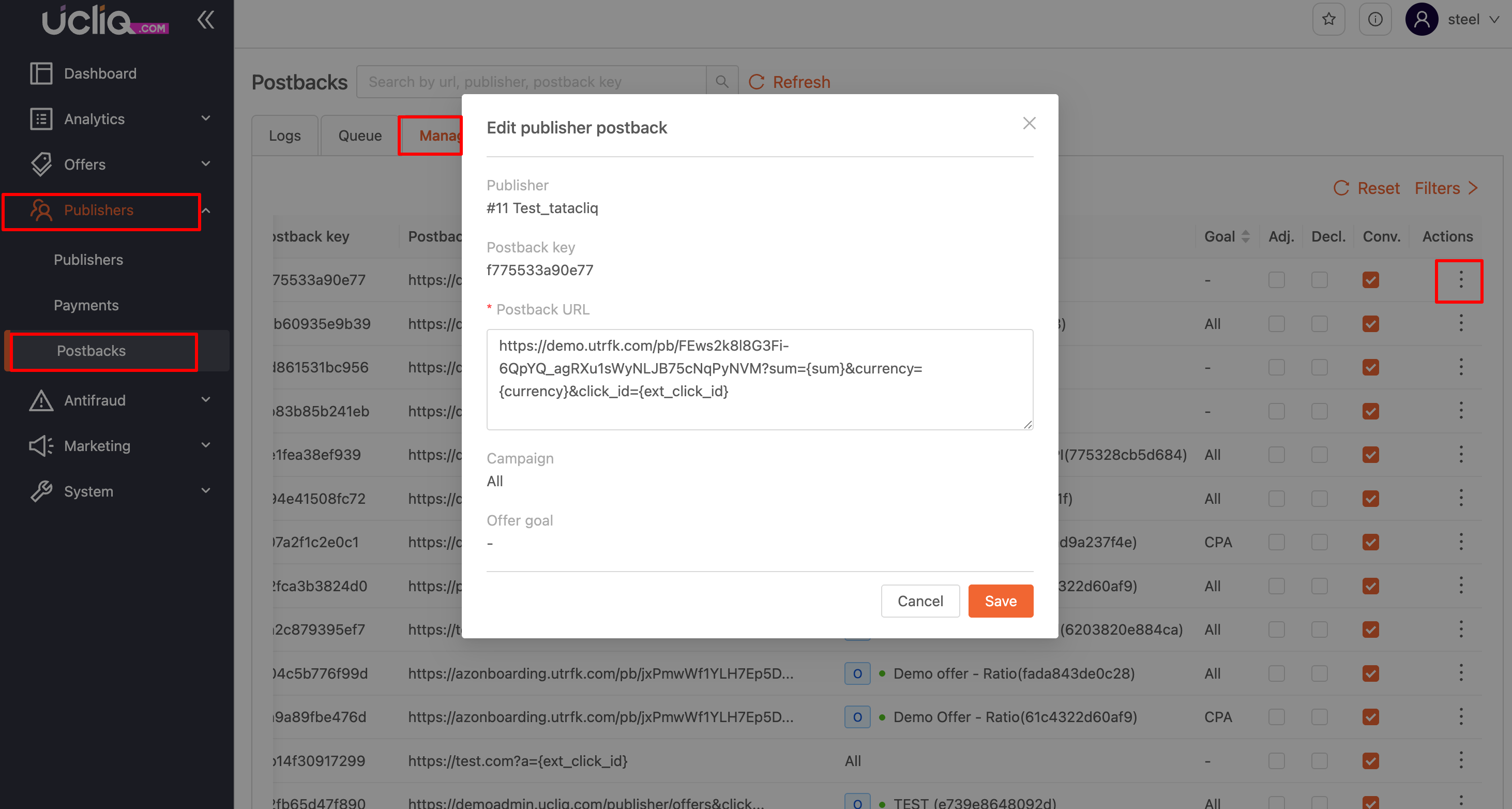Screen dimensions: 1512x809
Task: Enable Decl. checkbox for CPA row
Action: (1319, 542)
